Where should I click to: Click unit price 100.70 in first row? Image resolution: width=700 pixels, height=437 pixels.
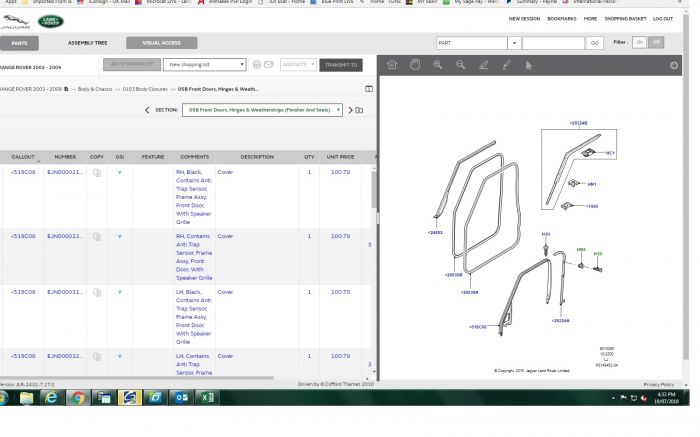click(340, 172)
